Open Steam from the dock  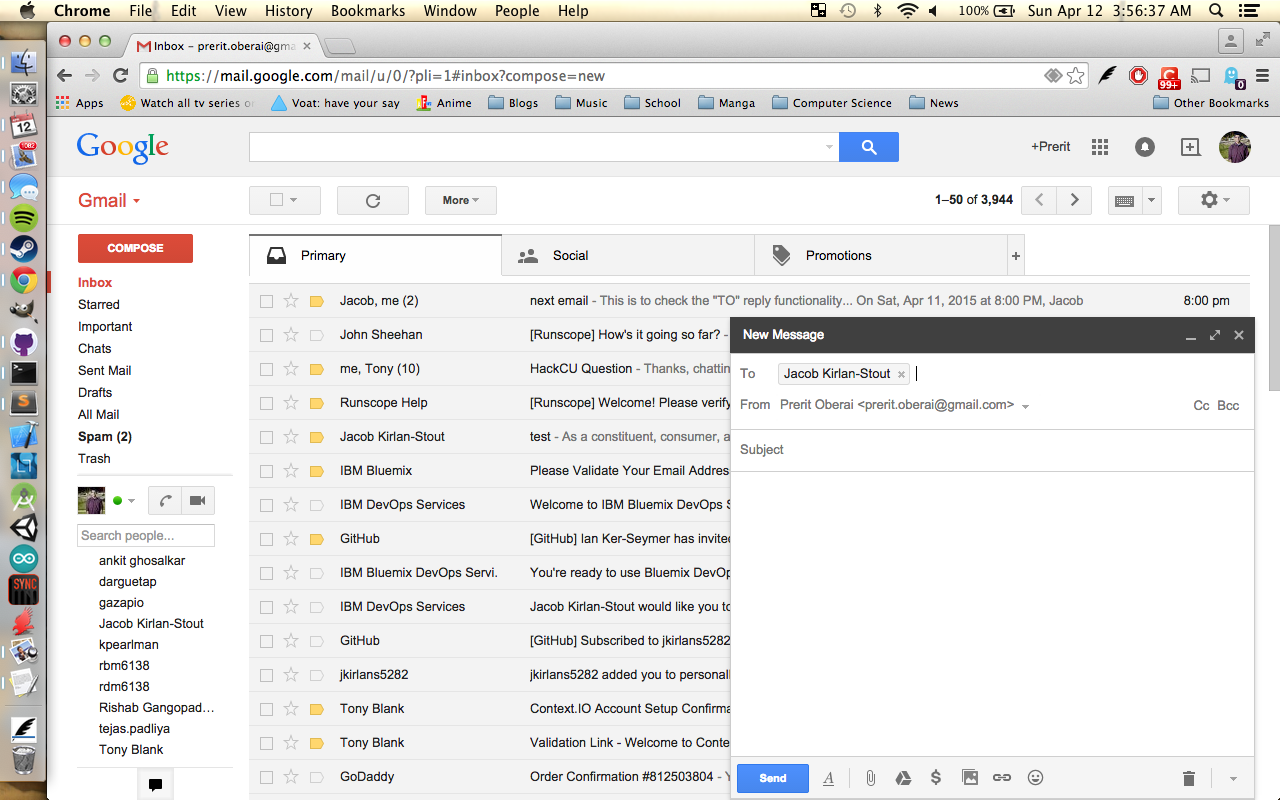[x=24, y=249]
